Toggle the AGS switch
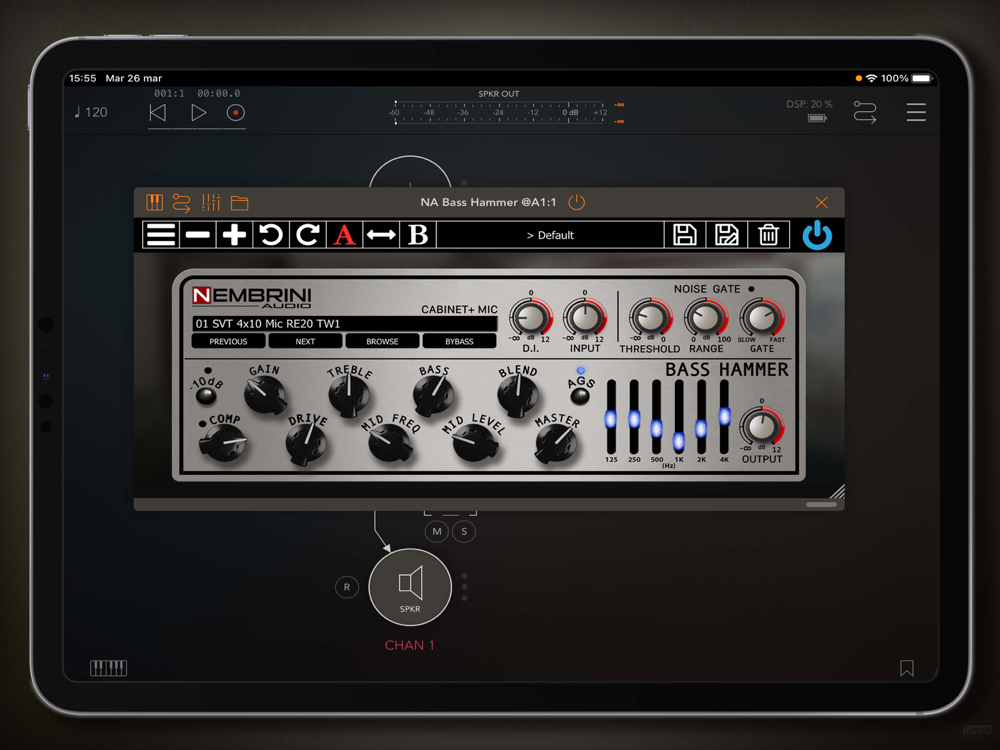Viewport: 1000px width, 750px height. [x=580, y=396]
